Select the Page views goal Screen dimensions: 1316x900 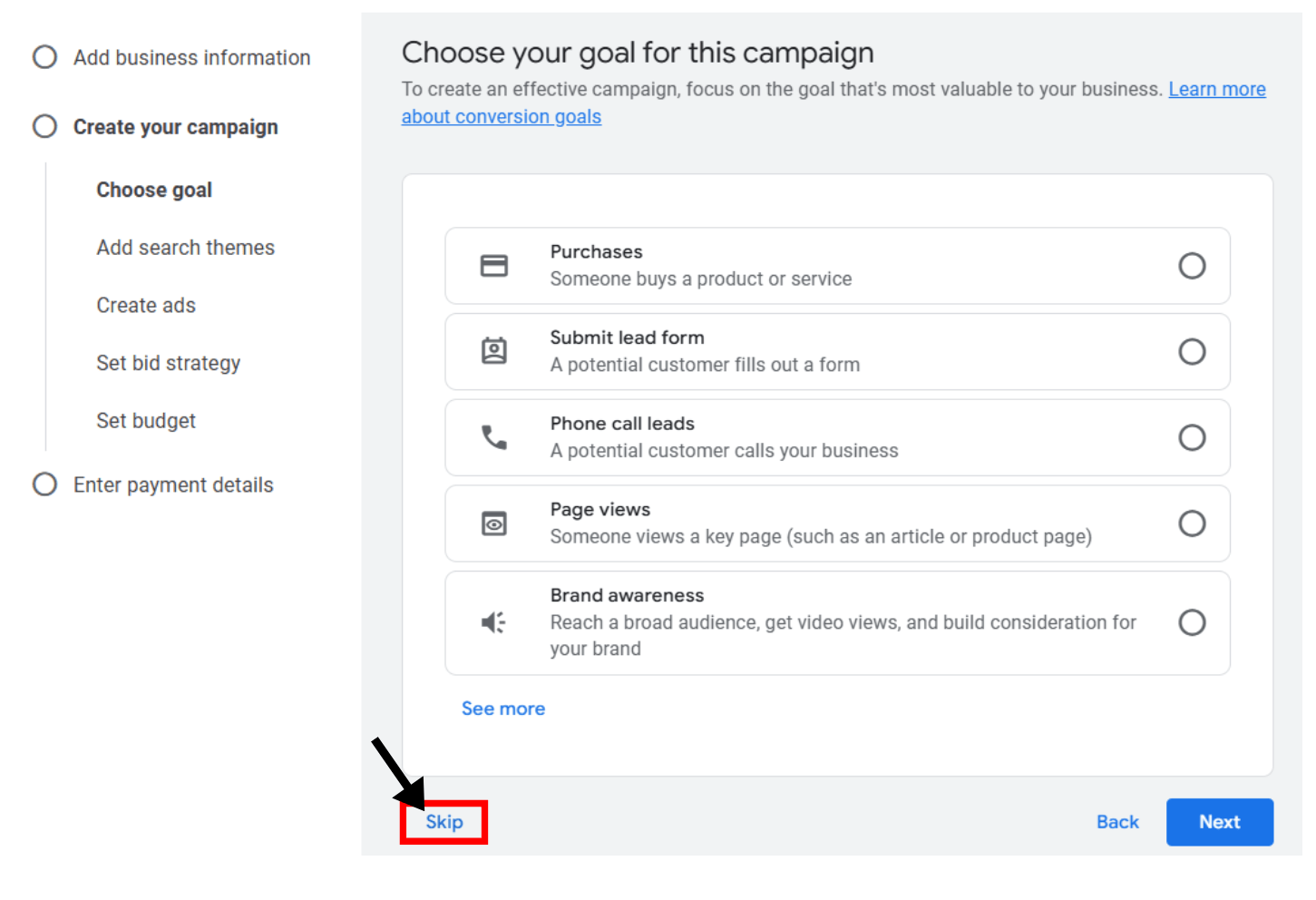pos(1192,523)
